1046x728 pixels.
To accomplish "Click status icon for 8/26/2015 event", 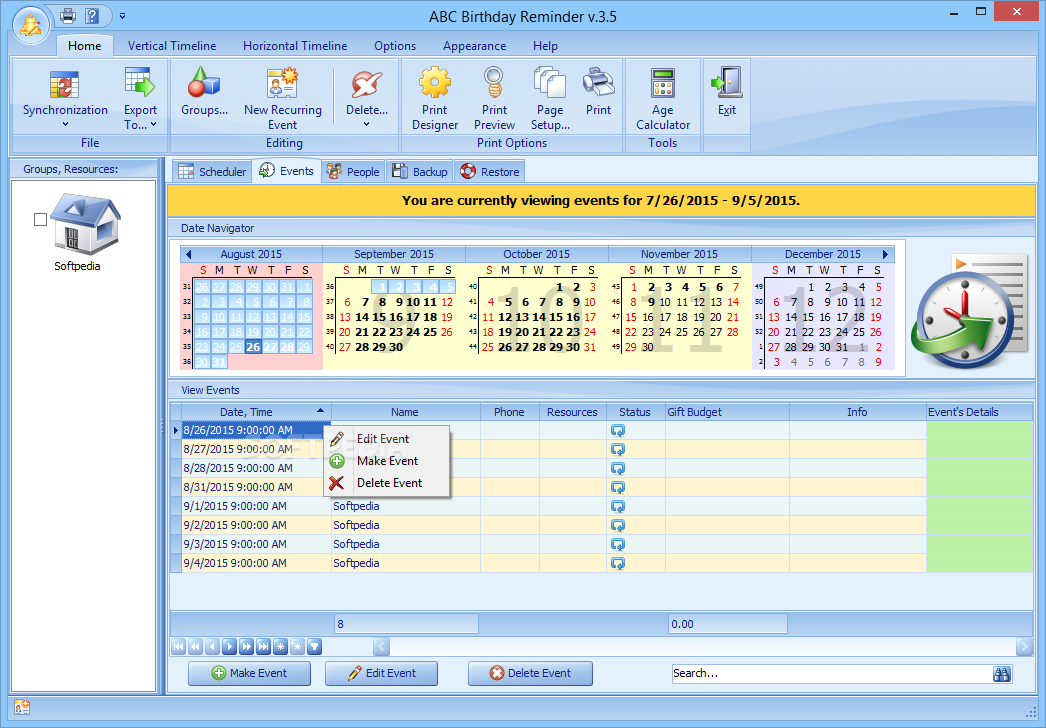I will pos(618,430).
